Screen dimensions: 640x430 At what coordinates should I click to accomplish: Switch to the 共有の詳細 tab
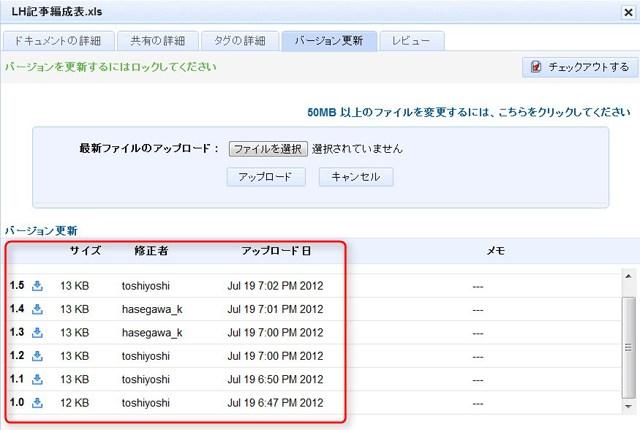158,41
